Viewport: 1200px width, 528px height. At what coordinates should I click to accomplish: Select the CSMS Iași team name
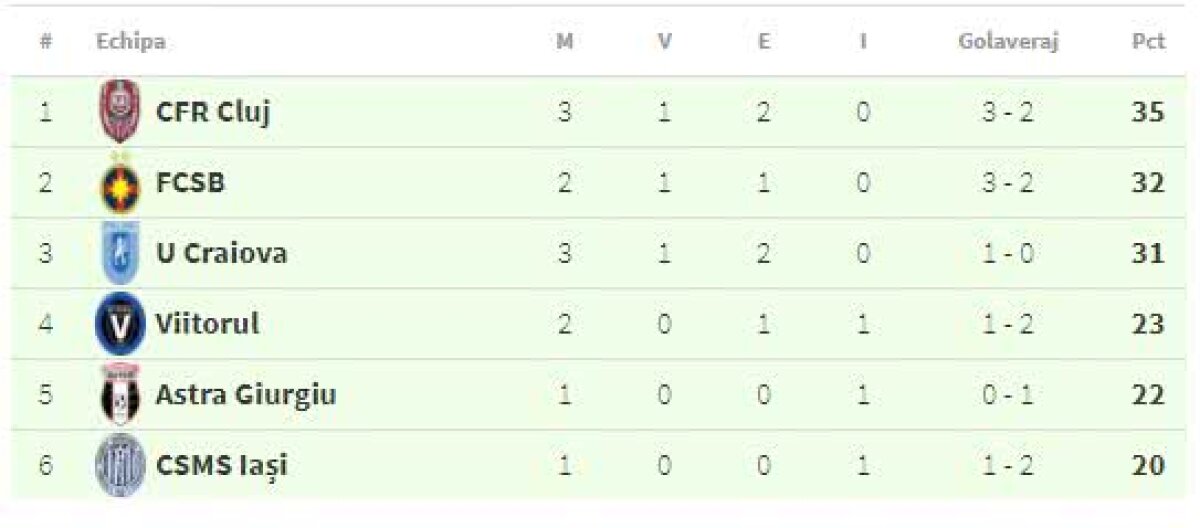click(221, 466)
